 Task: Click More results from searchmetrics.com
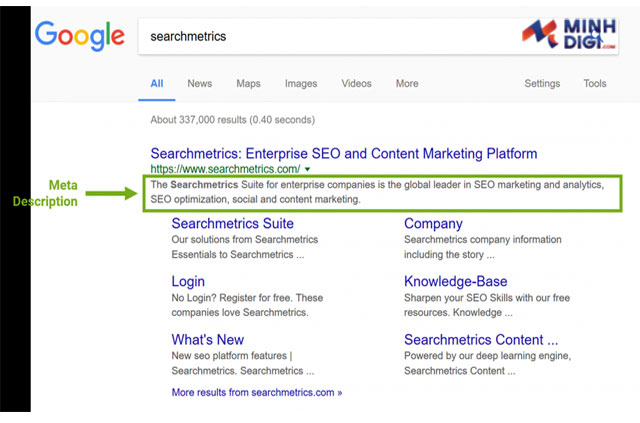tap(257, 392)
